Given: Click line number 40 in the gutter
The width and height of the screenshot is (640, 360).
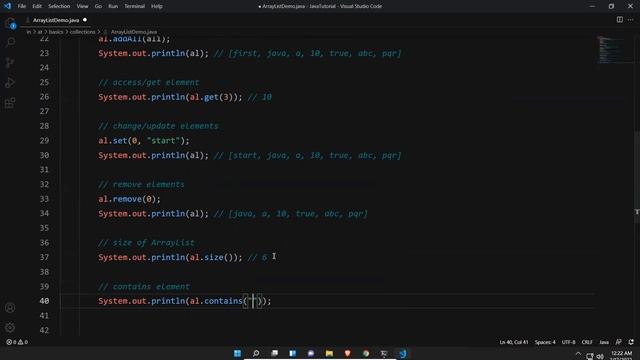Looking at the screenshot, I should [44, 301].
